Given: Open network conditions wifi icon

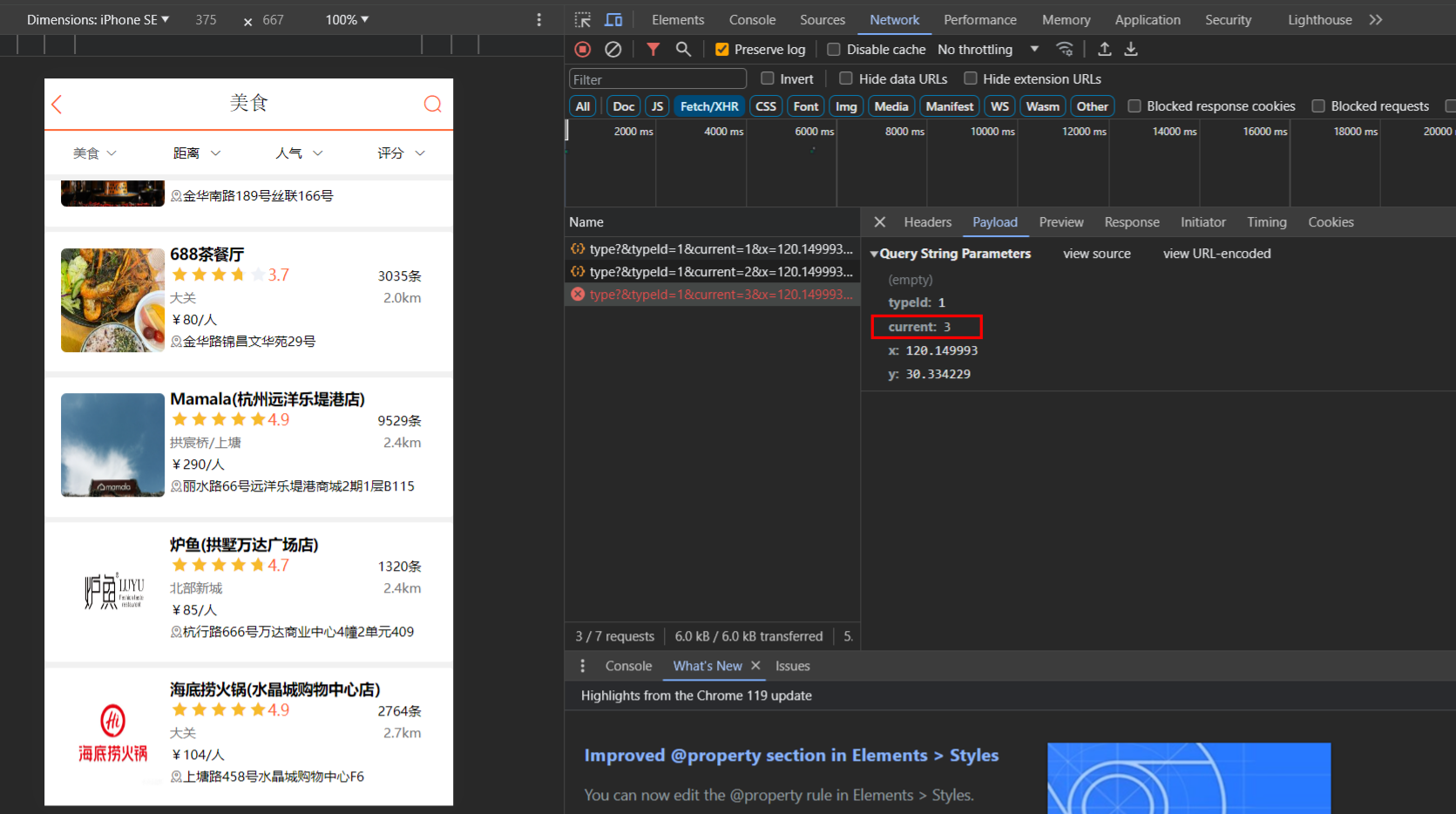Looking at the screenshot, I should point(1065,50).
